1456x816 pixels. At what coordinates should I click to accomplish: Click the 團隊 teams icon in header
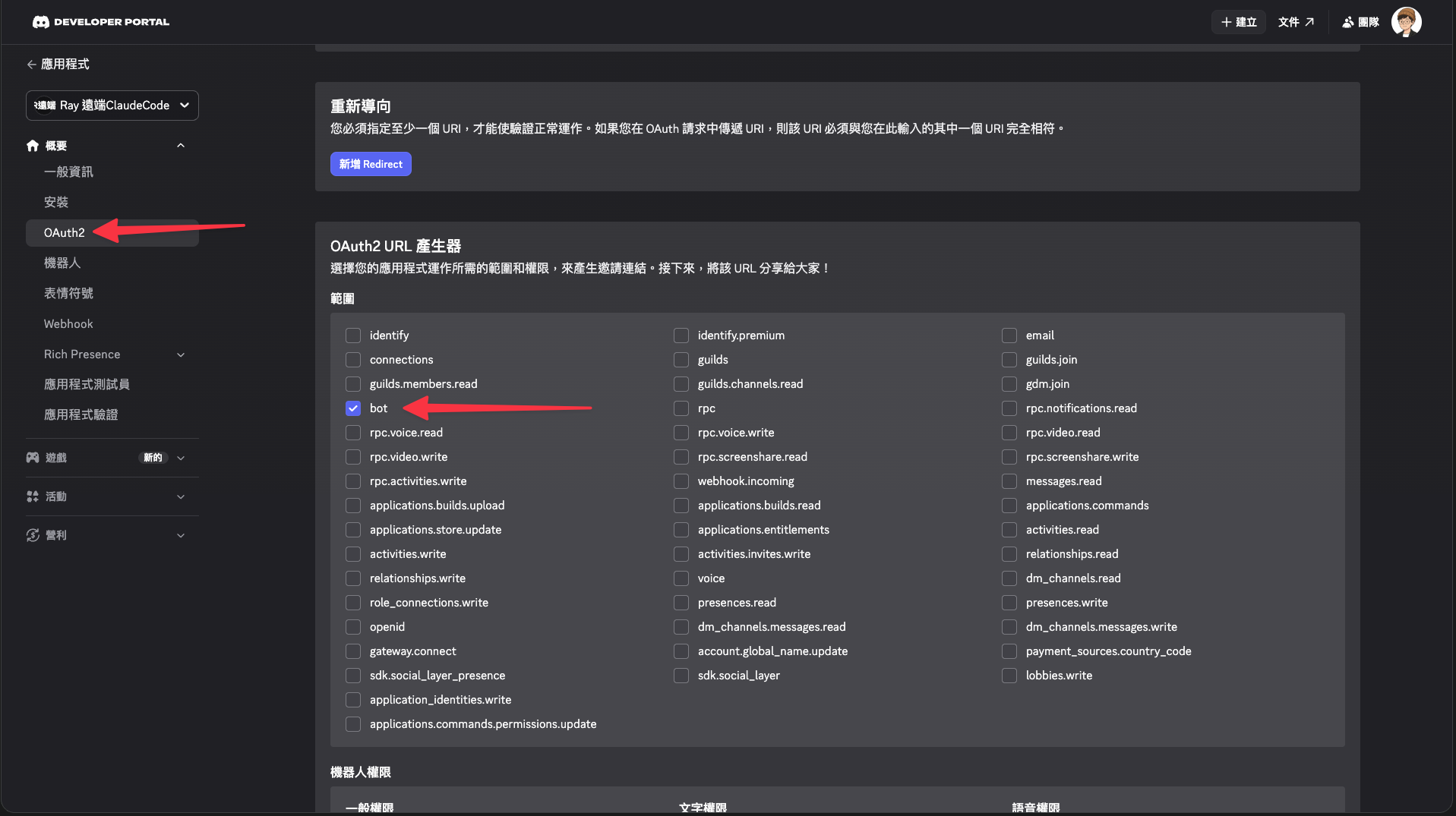tap(1348, 22)
